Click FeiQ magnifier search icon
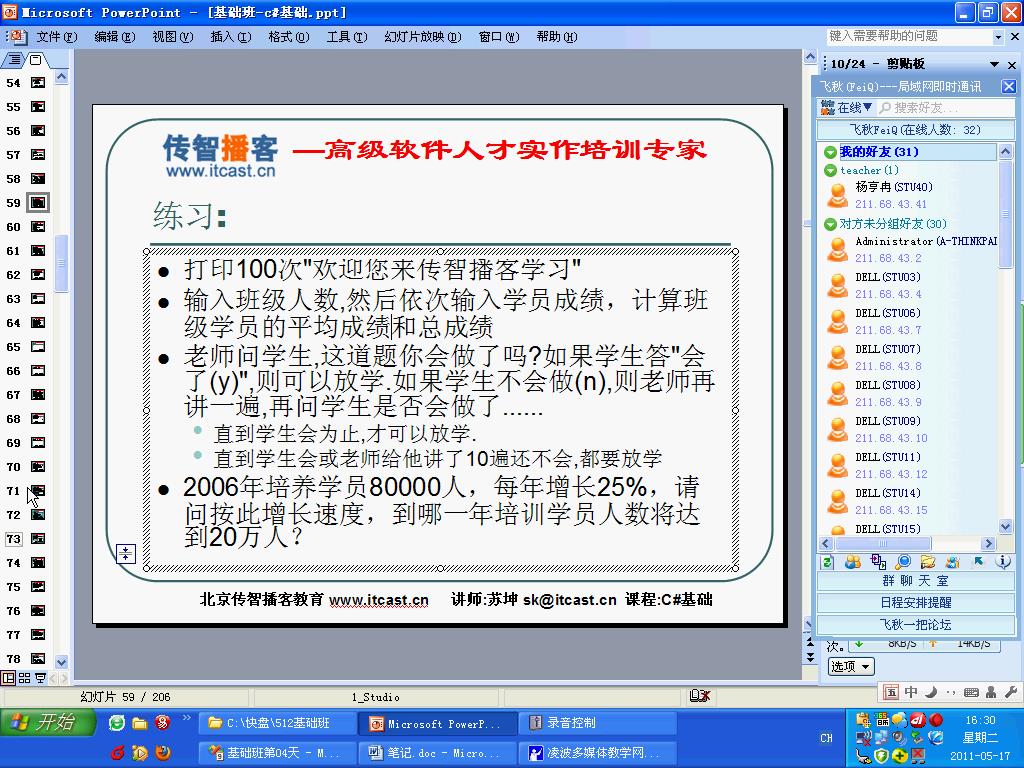The image size is (1024, 768). click(903, 562)
